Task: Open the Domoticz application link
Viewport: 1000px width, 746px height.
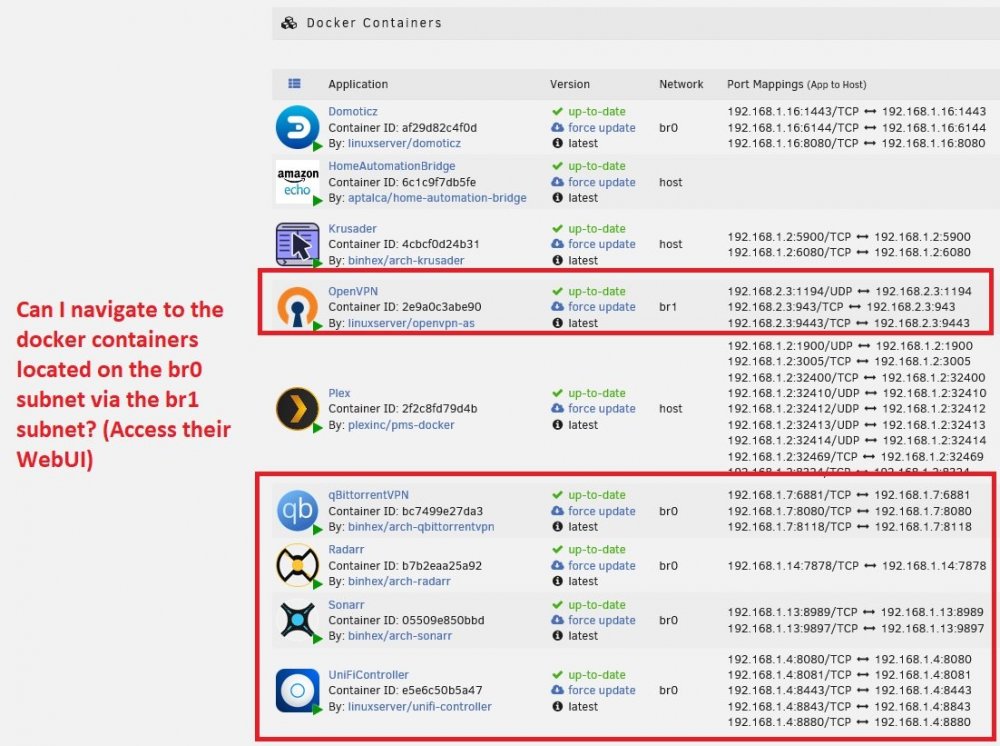Action: click(x=353, y=112)
